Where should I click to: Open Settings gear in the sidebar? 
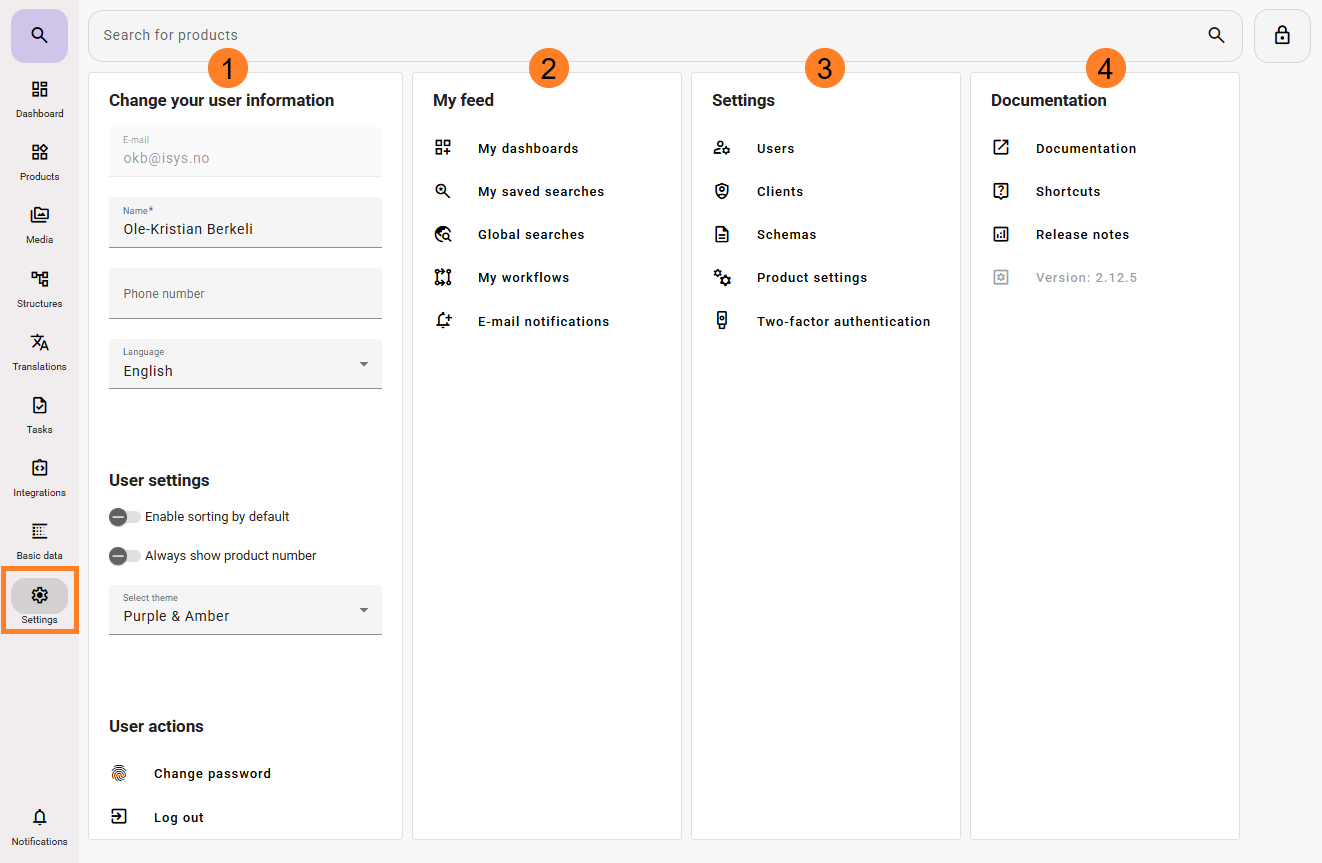tap(39, 596)
